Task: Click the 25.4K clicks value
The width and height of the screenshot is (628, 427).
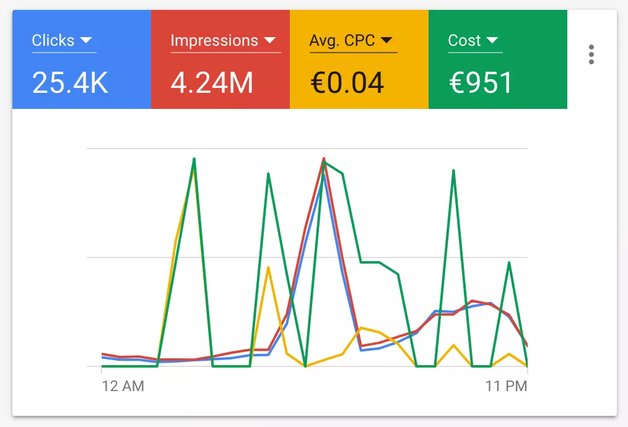Action: pos(68,82)
